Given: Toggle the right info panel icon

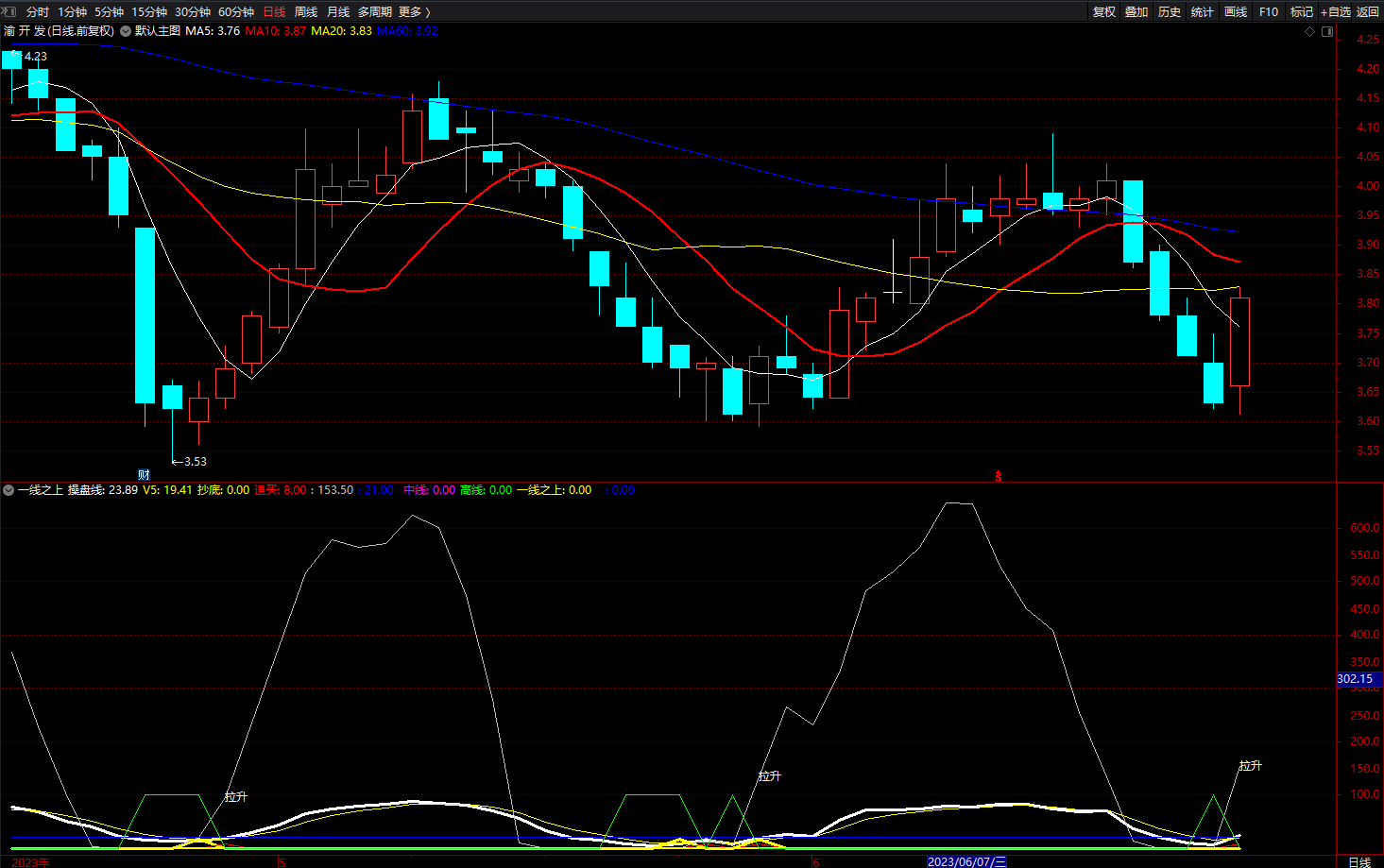Looking at the screenshot, I should coord(1327,31).
